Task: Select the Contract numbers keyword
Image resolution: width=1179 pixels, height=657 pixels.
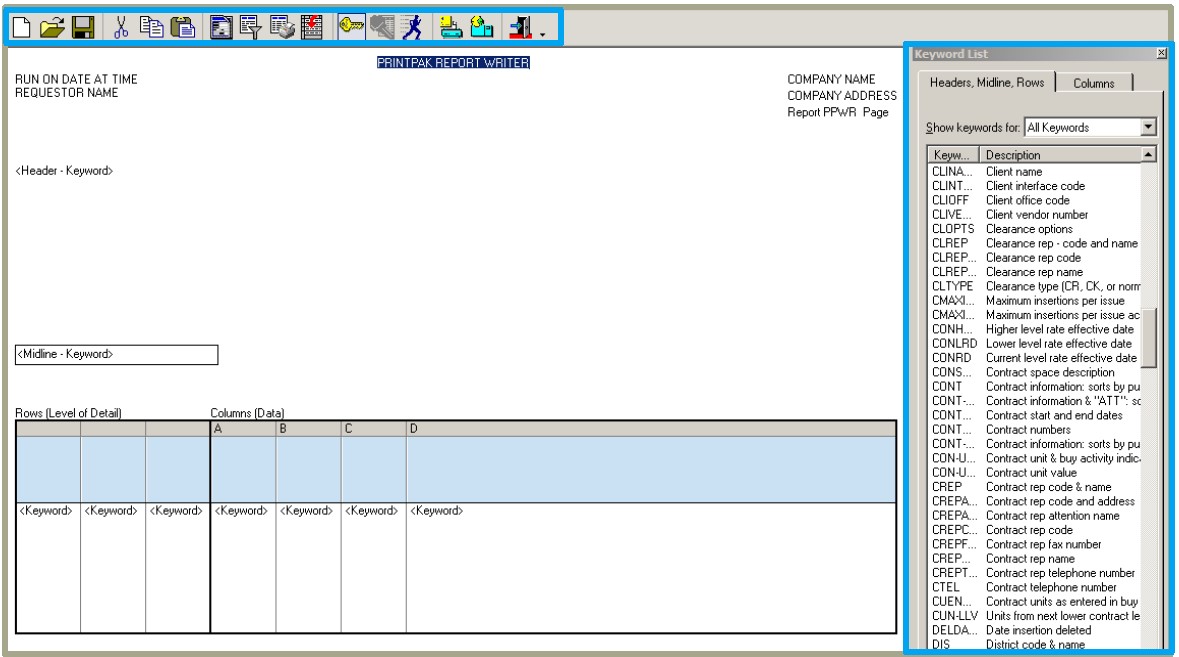Action: pyautogui.click(x=1035, y=429)
